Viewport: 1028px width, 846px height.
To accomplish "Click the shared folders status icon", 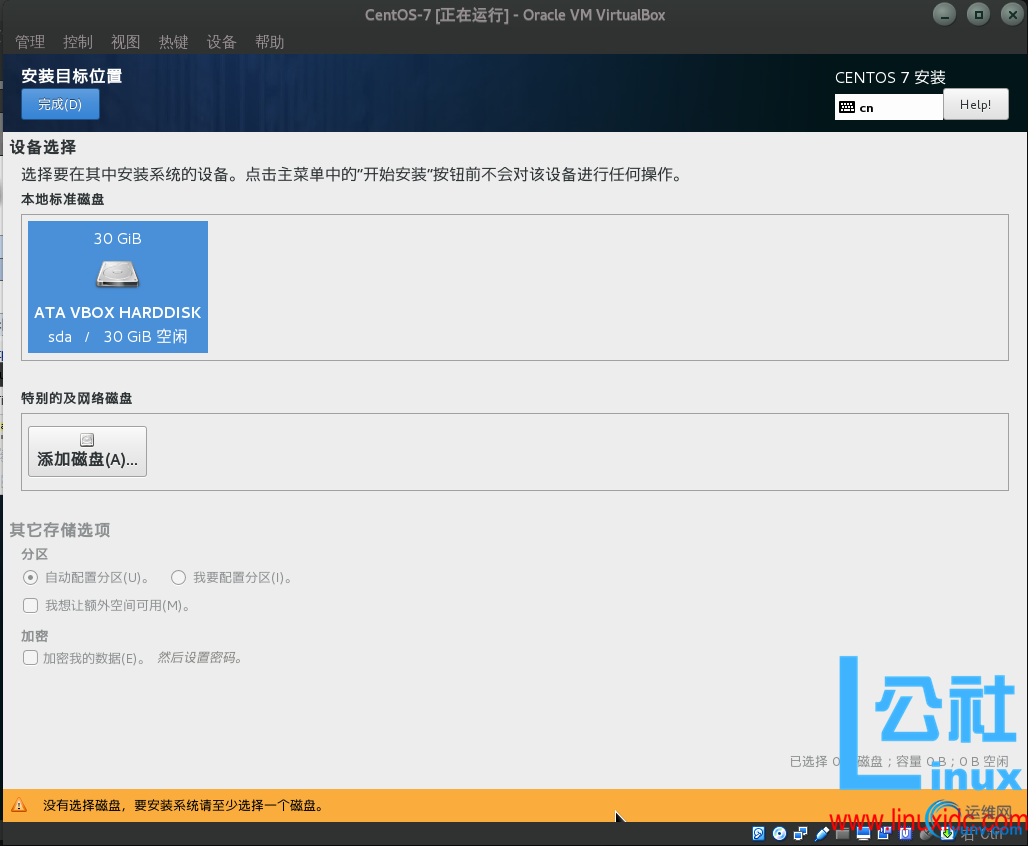I will tap(842, 834).
